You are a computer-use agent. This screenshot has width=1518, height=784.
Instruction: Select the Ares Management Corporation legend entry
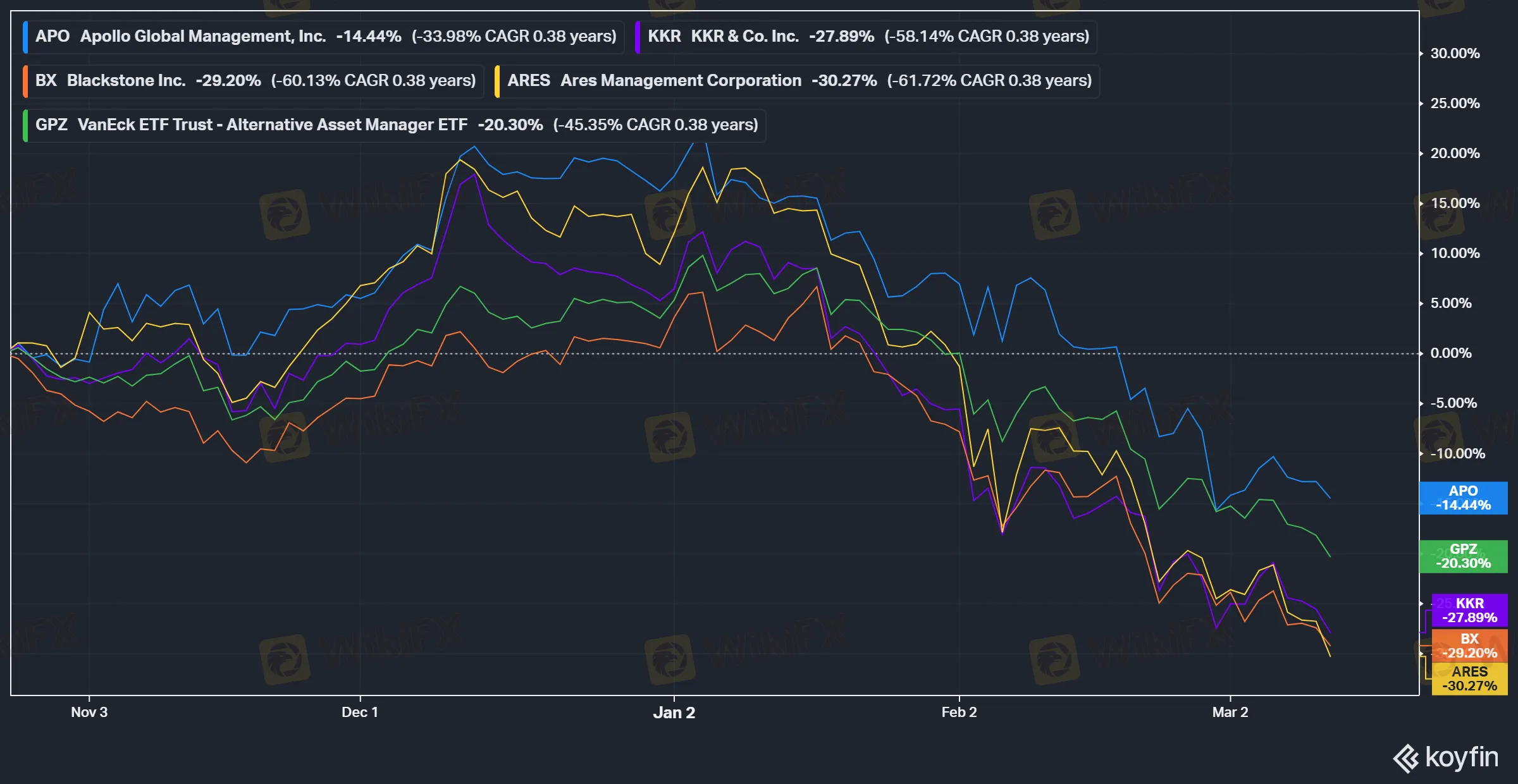(680, 81)
